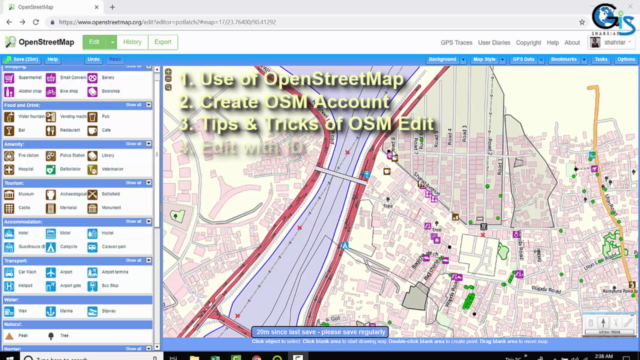This screenshot has height=360, width=640.
Task: Collapse the Amenity section arrow
Action: [x=149, y=144]
